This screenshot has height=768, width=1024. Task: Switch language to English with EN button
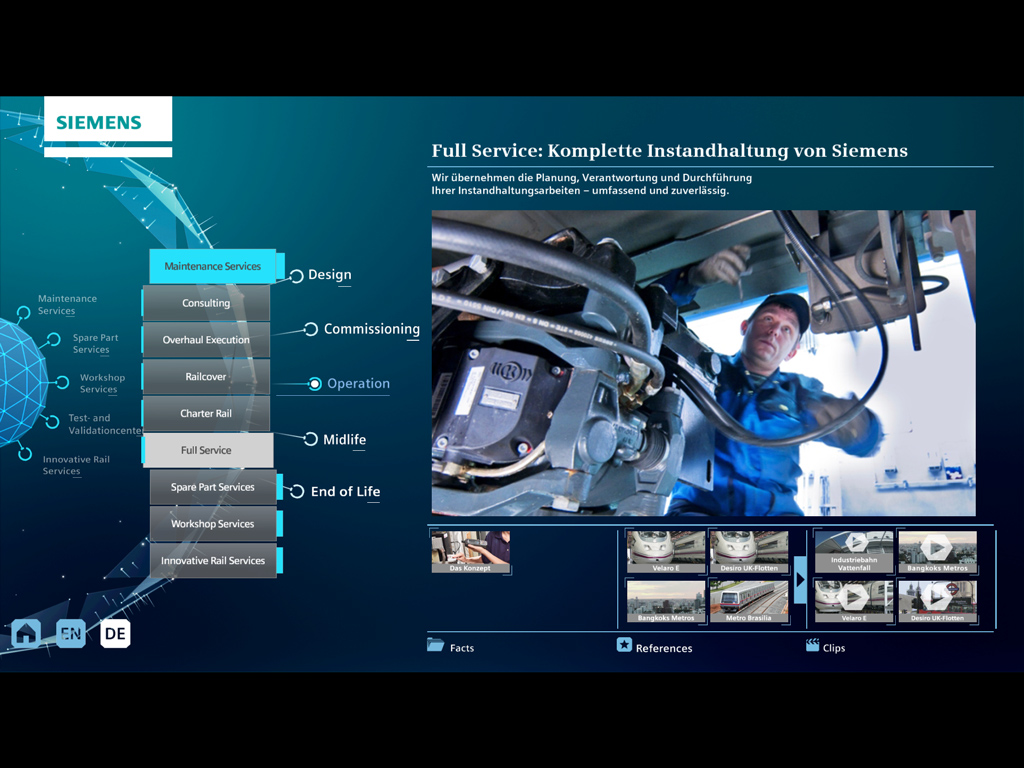coord(71,633)
